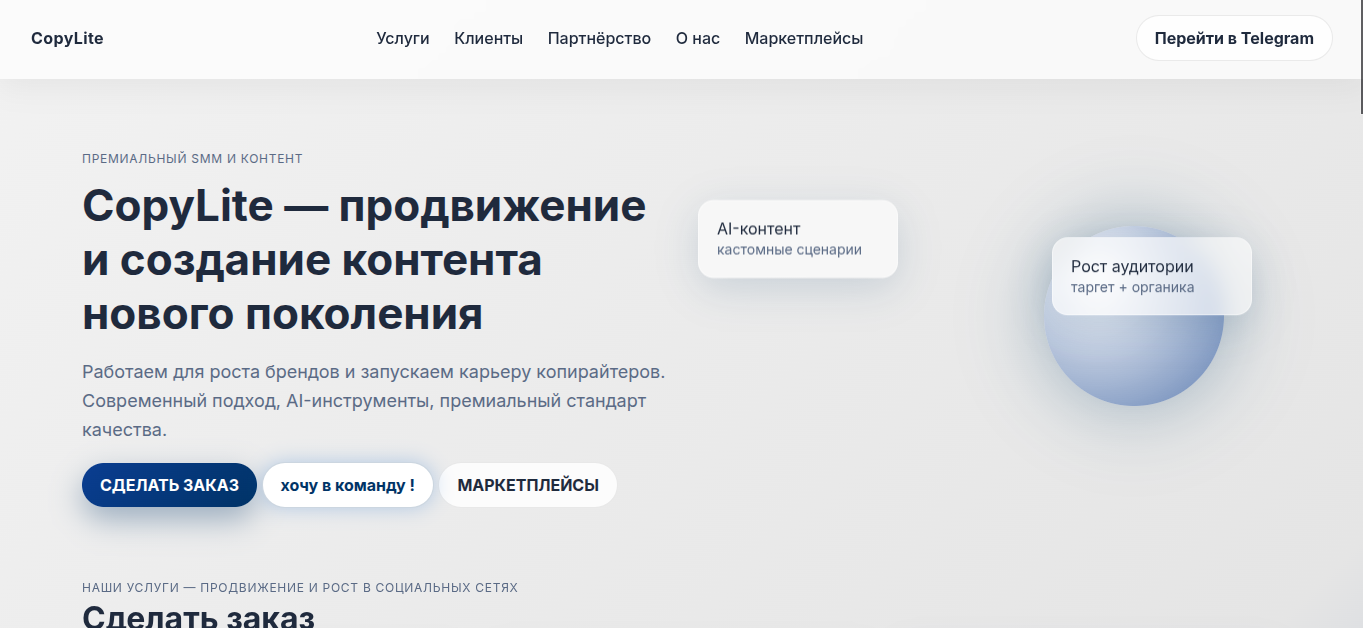
Task: Select Клиенты in the navigation bar
Action: (488, 38)
